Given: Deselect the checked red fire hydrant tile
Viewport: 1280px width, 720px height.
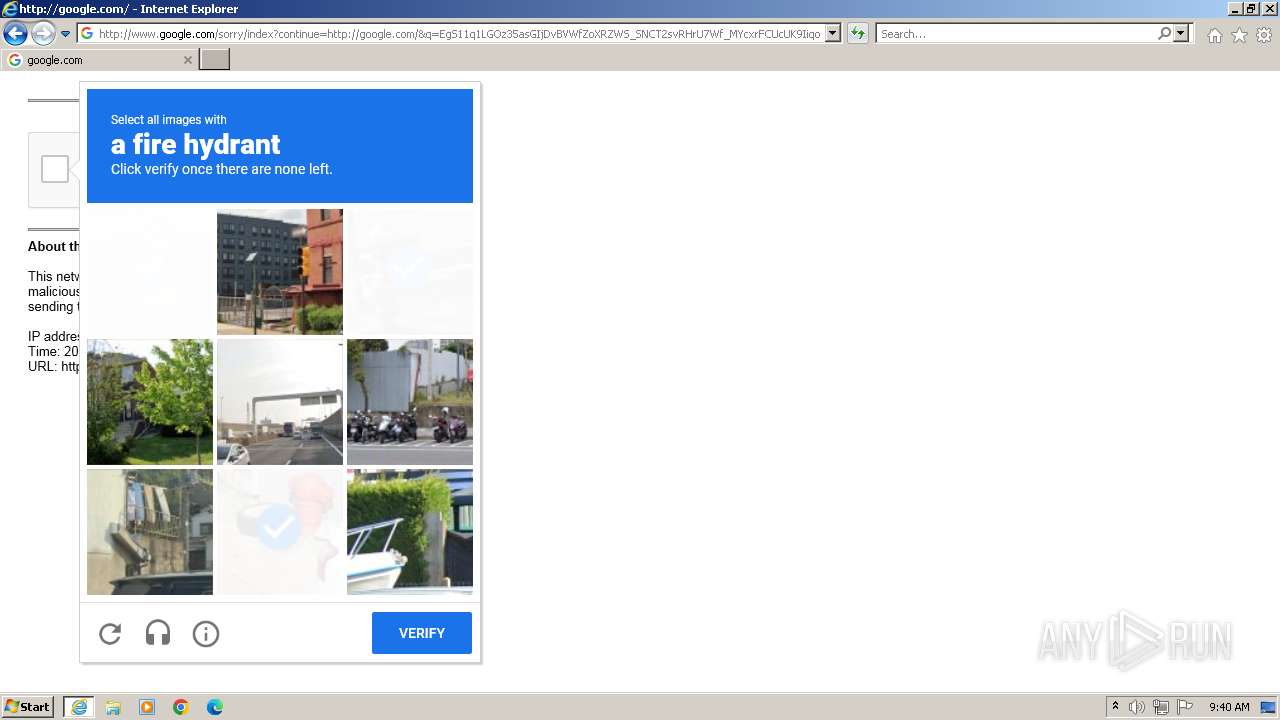Looking at the screenshot, I should pos(280,532).
